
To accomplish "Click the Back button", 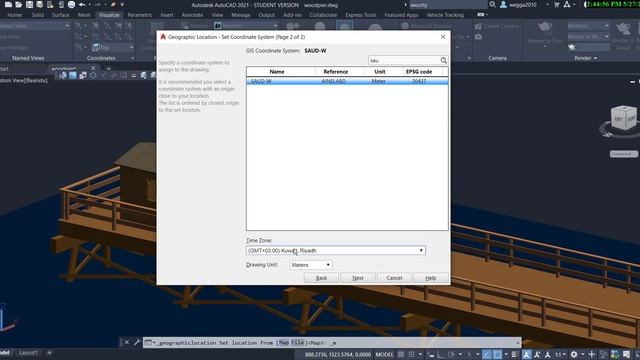I will pyautogui.click(x=321, y=278).
